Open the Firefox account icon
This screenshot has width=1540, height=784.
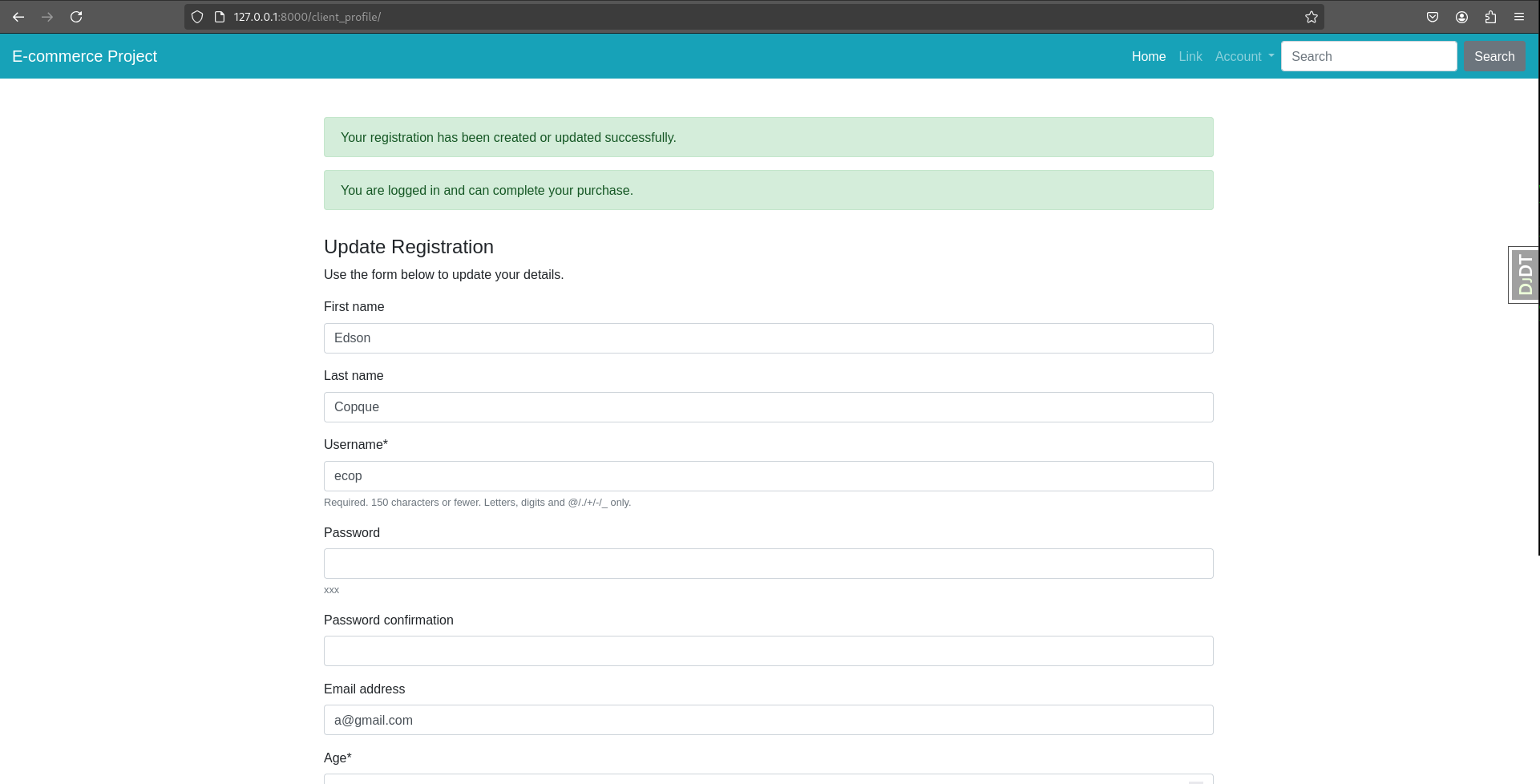(x=1461, y=17)
